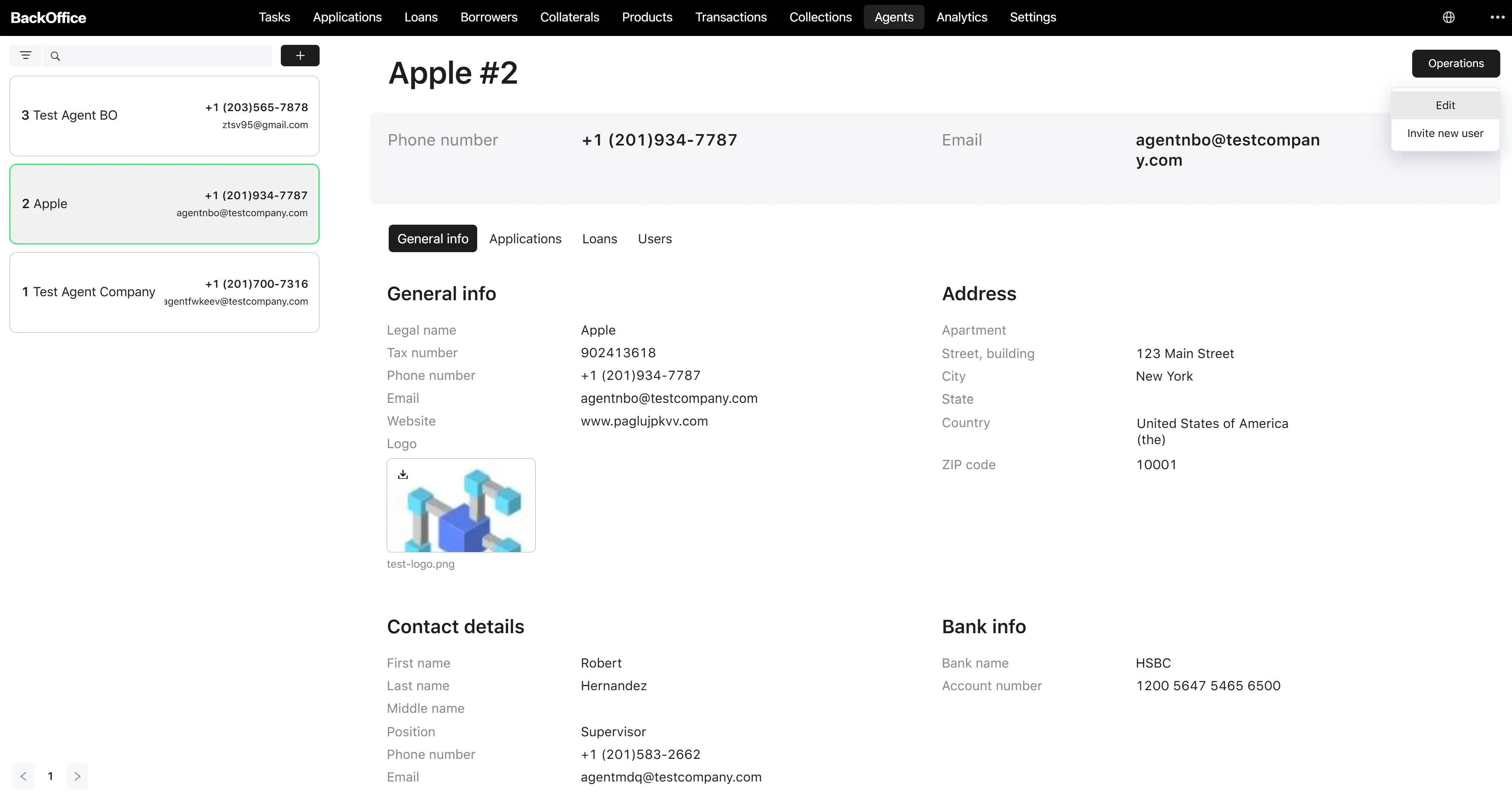Image resolution: width=1512 pixels, height=792 pixels.
Task: Open the agent's Loans tab
Action: [x=599, y=239]
